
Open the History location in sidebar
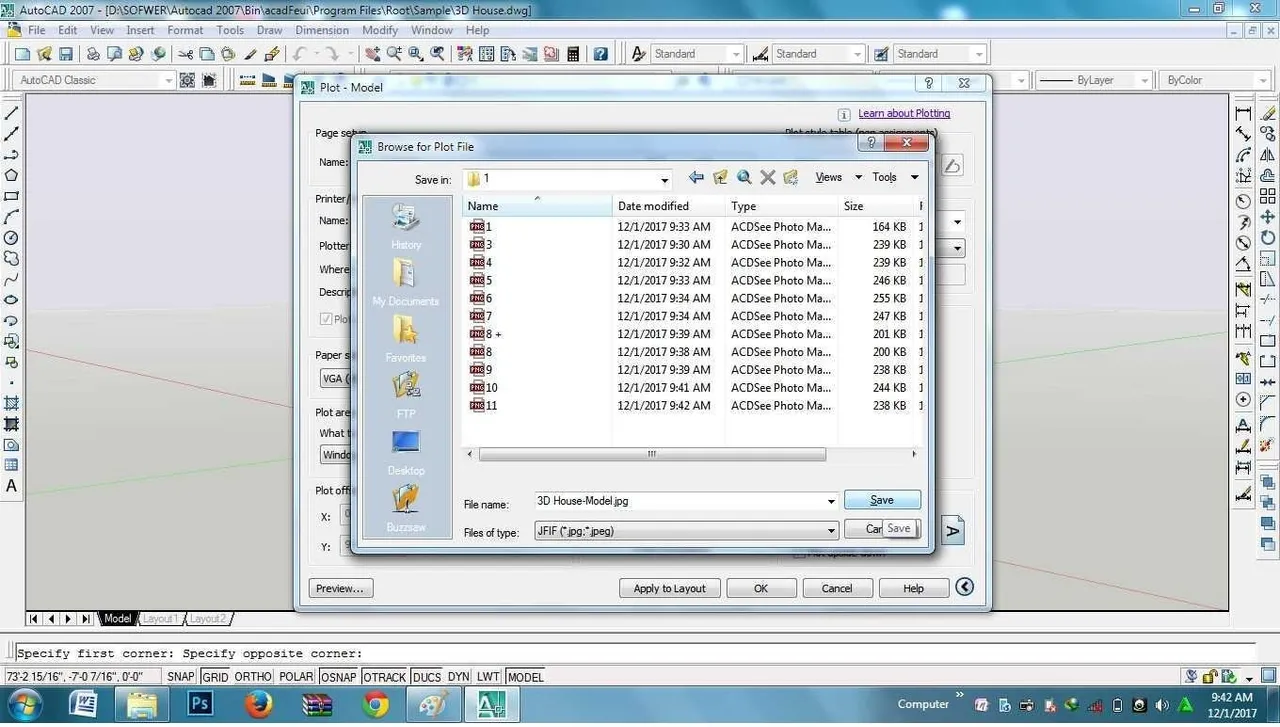406,226
